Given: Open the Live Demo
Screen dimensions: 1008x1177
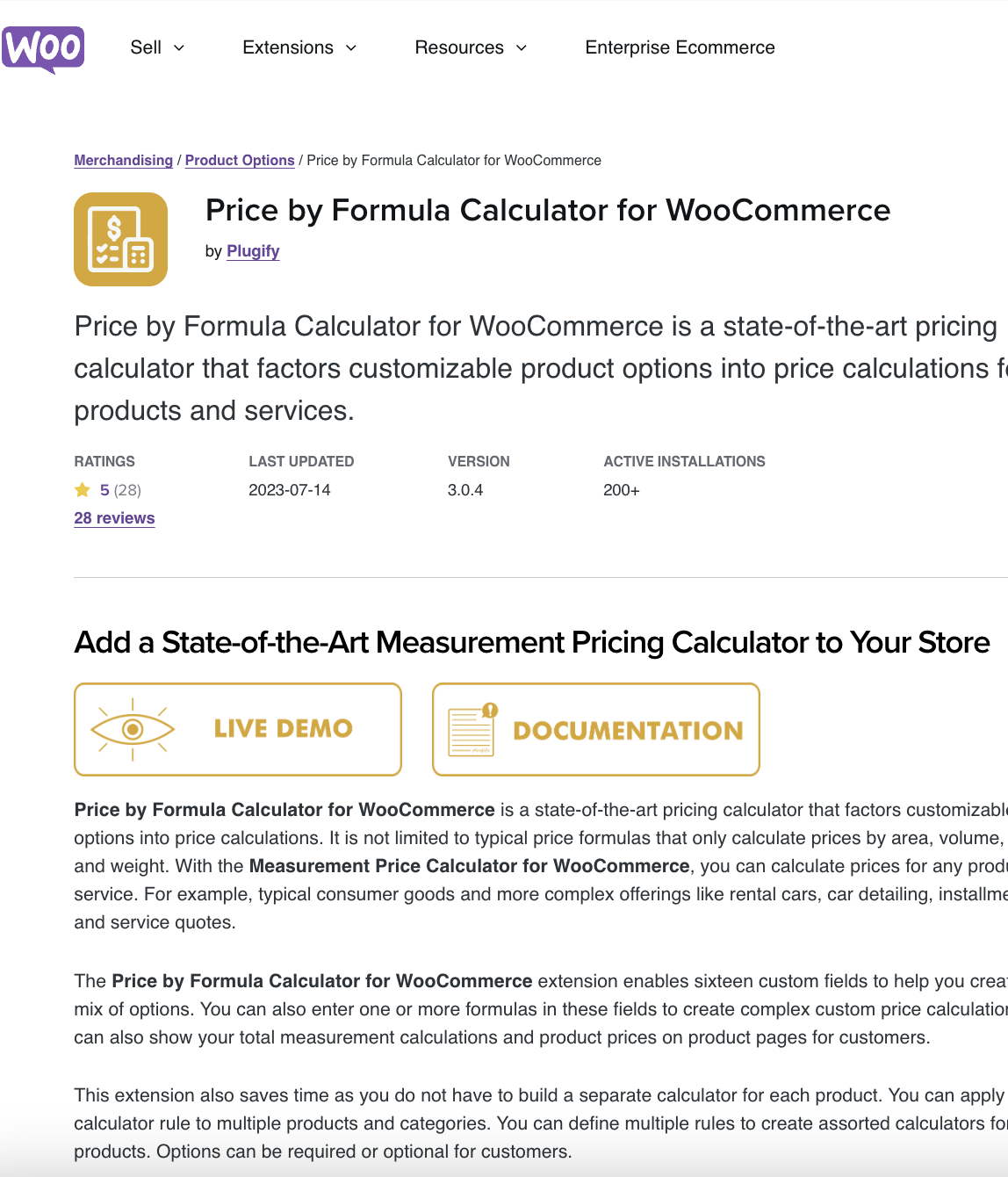Looking at the screenshot, I should [x=237, y=728].
